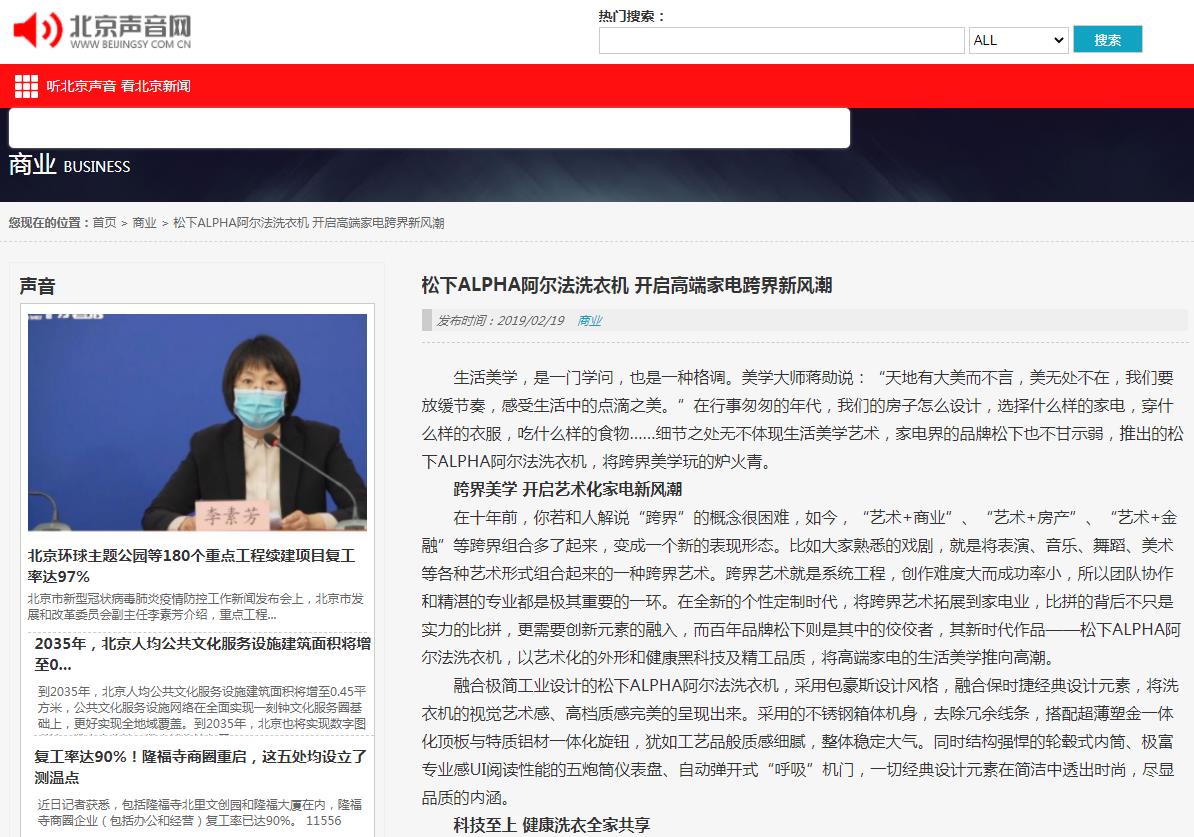Open headline 北京环球主题公园等180个重点工程续建项目复工
Screen dimensions: 1194x837
(191, 566)
